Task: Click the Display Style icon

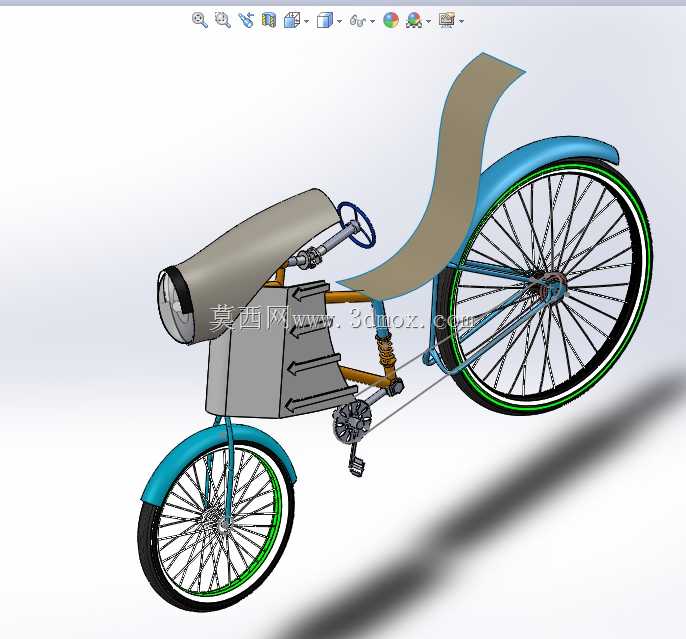Action: [325, 20]
